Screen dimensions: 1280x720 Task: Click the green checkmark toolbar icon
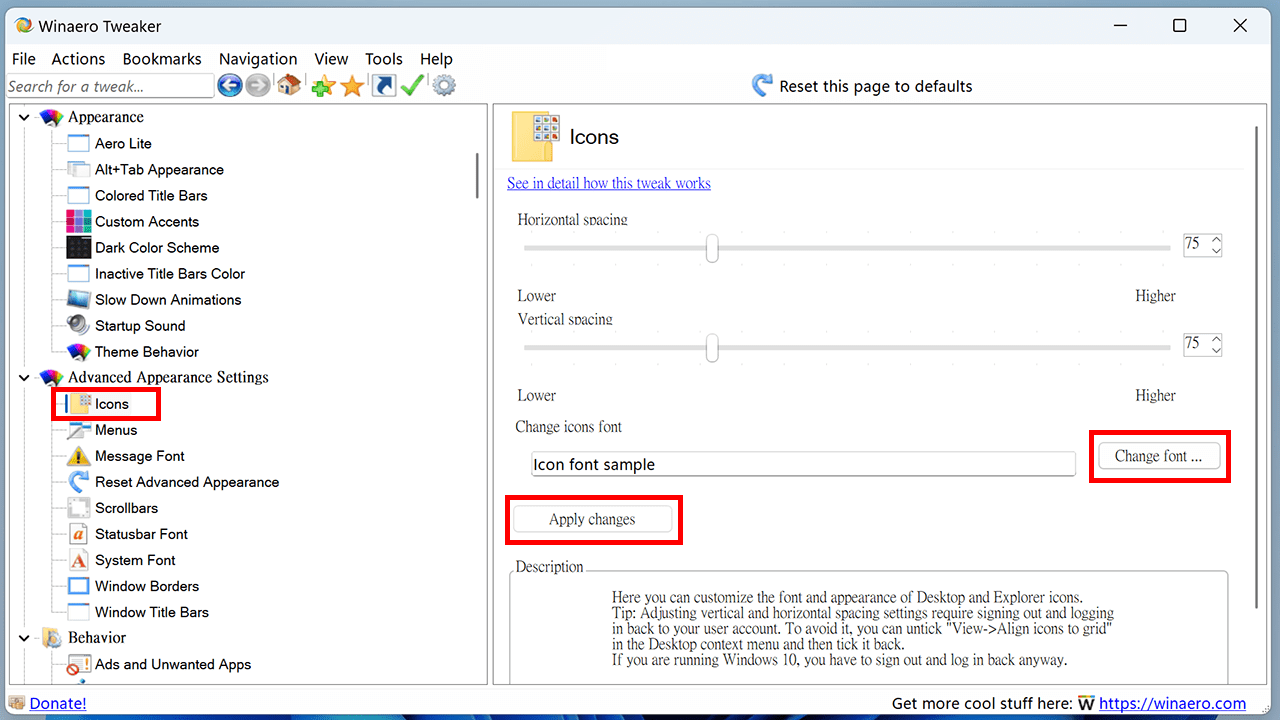pyautogui.click(x=412, y=86)
